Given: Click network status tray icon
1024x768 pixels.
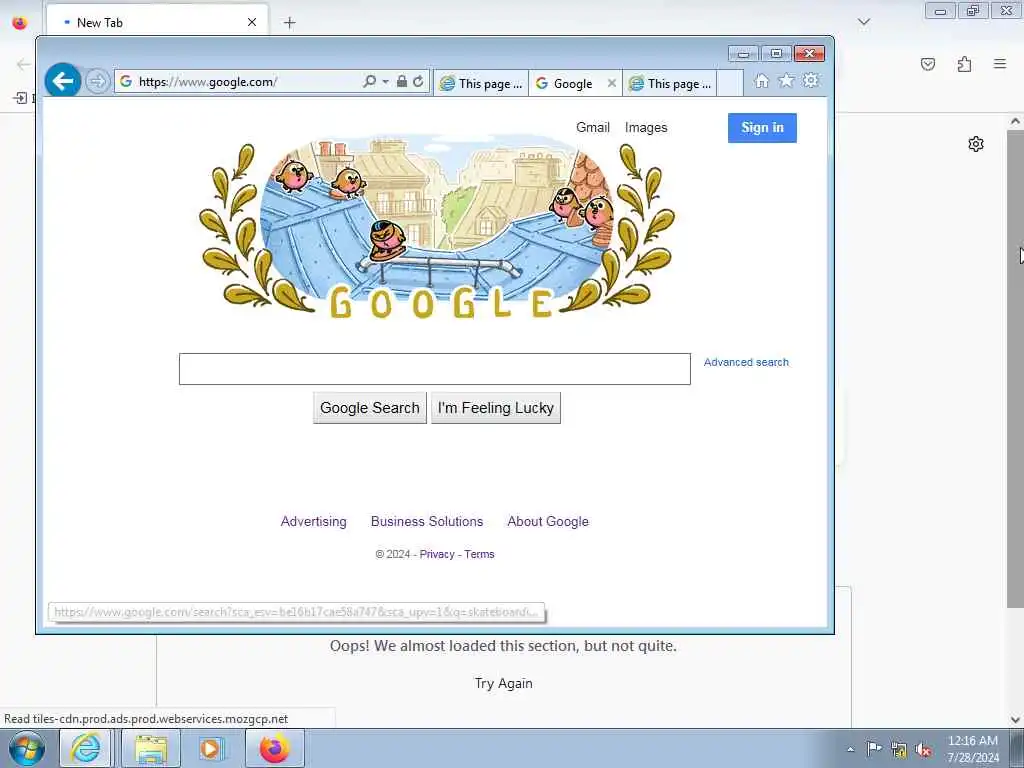Looking at the screenshot, I should pyautogui.click(x=899, y=750).
